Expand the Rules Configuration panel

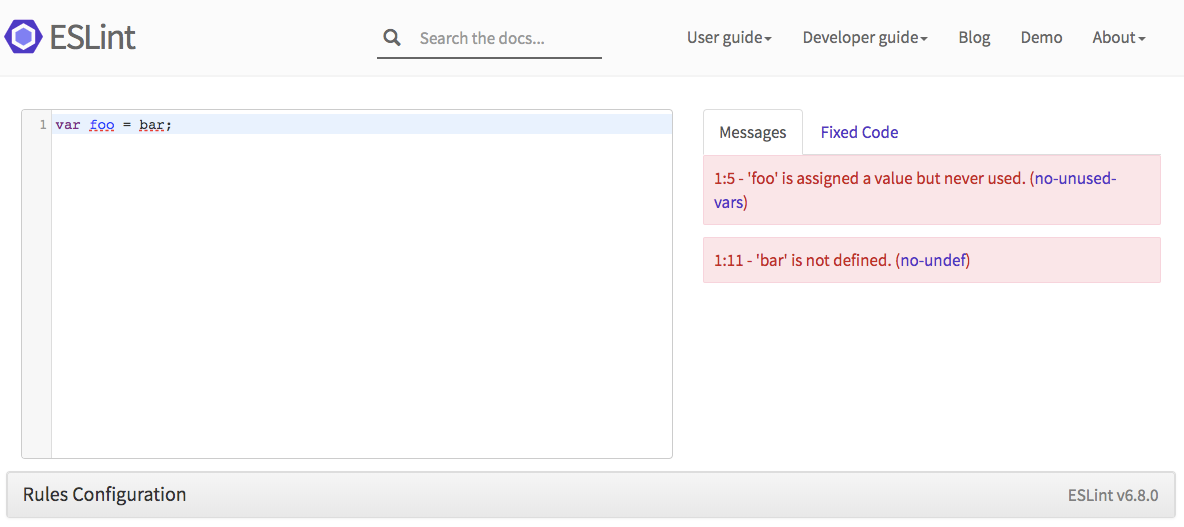tap(105, 494)
